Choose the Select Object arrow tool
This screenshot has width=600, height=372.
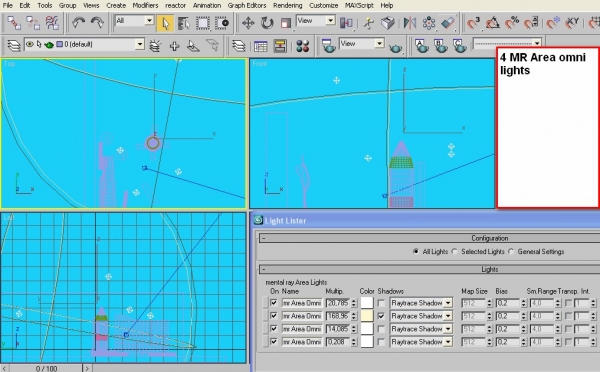pyautogui.click(x=165, y=23)
